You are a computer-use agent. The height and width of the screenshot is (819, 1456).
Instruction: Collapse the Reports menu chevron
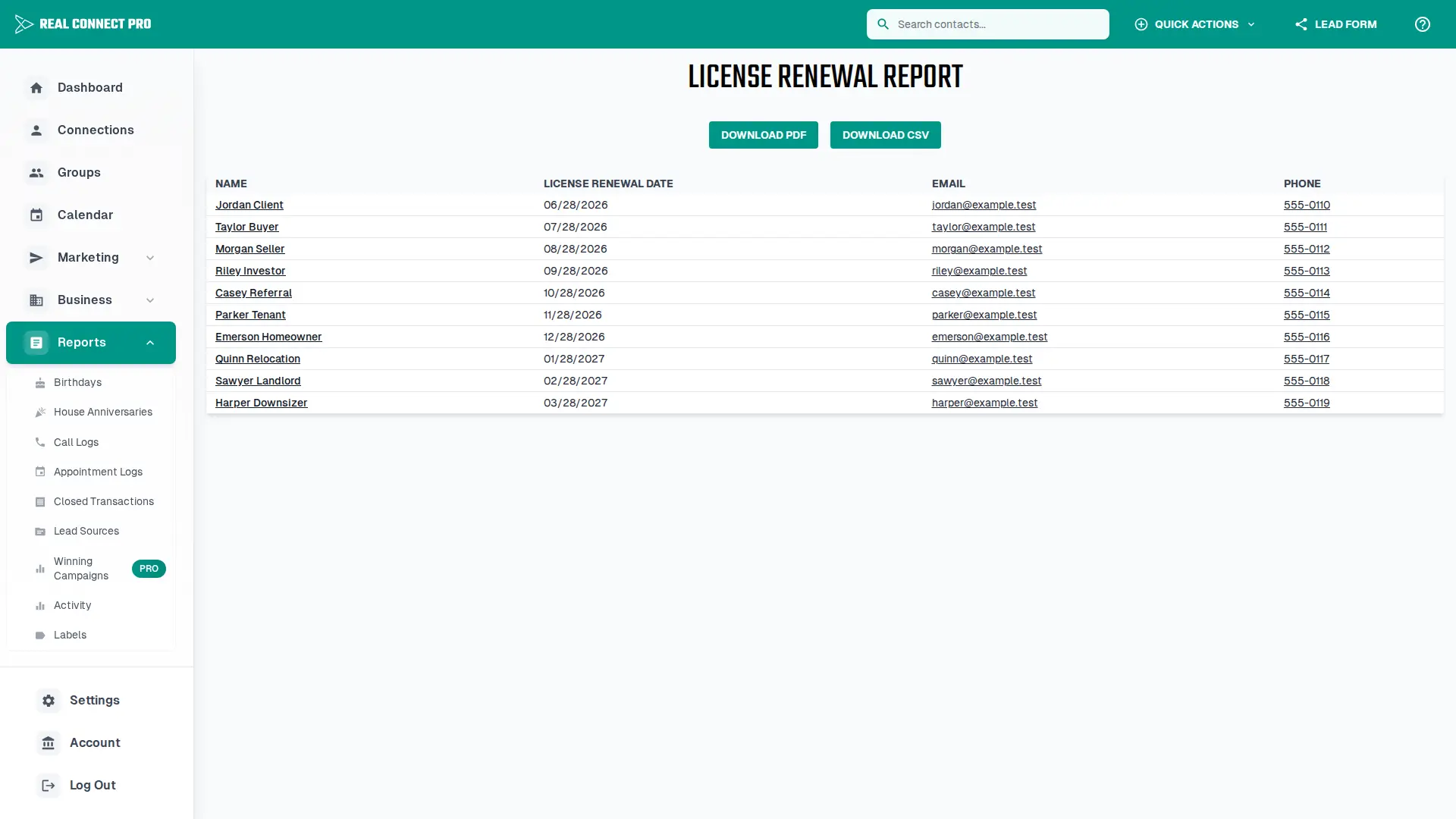(150, 343)
